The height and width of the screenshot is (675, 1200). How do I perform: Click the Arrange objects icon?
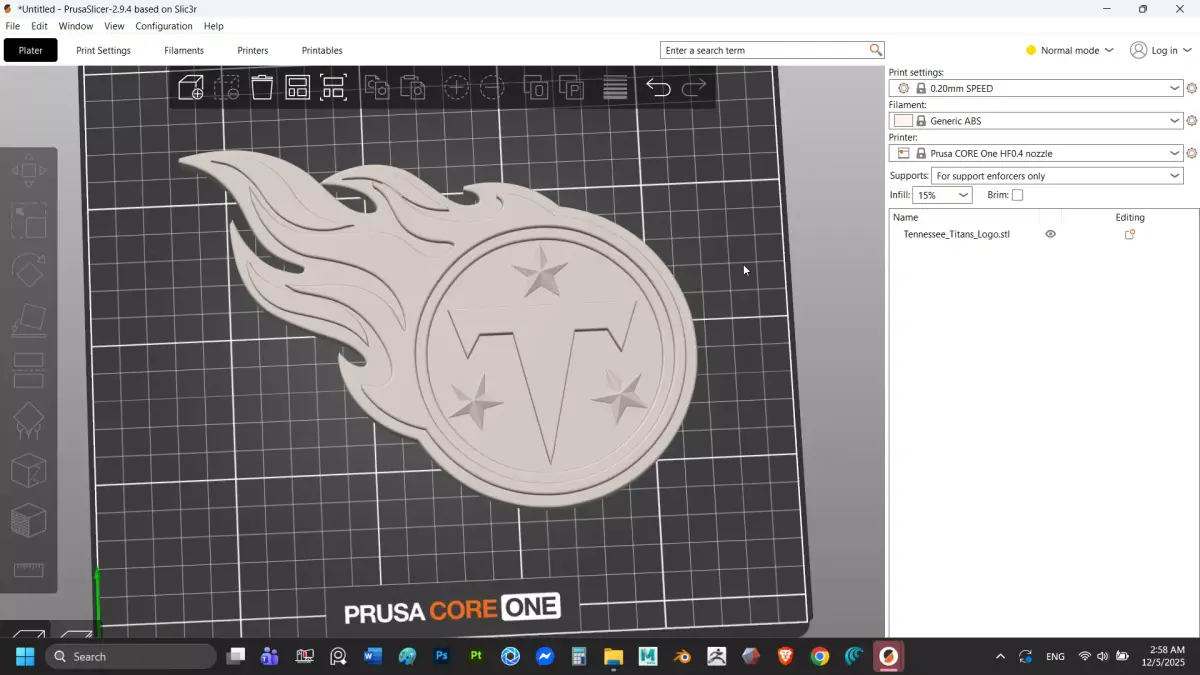coord(297,88)
